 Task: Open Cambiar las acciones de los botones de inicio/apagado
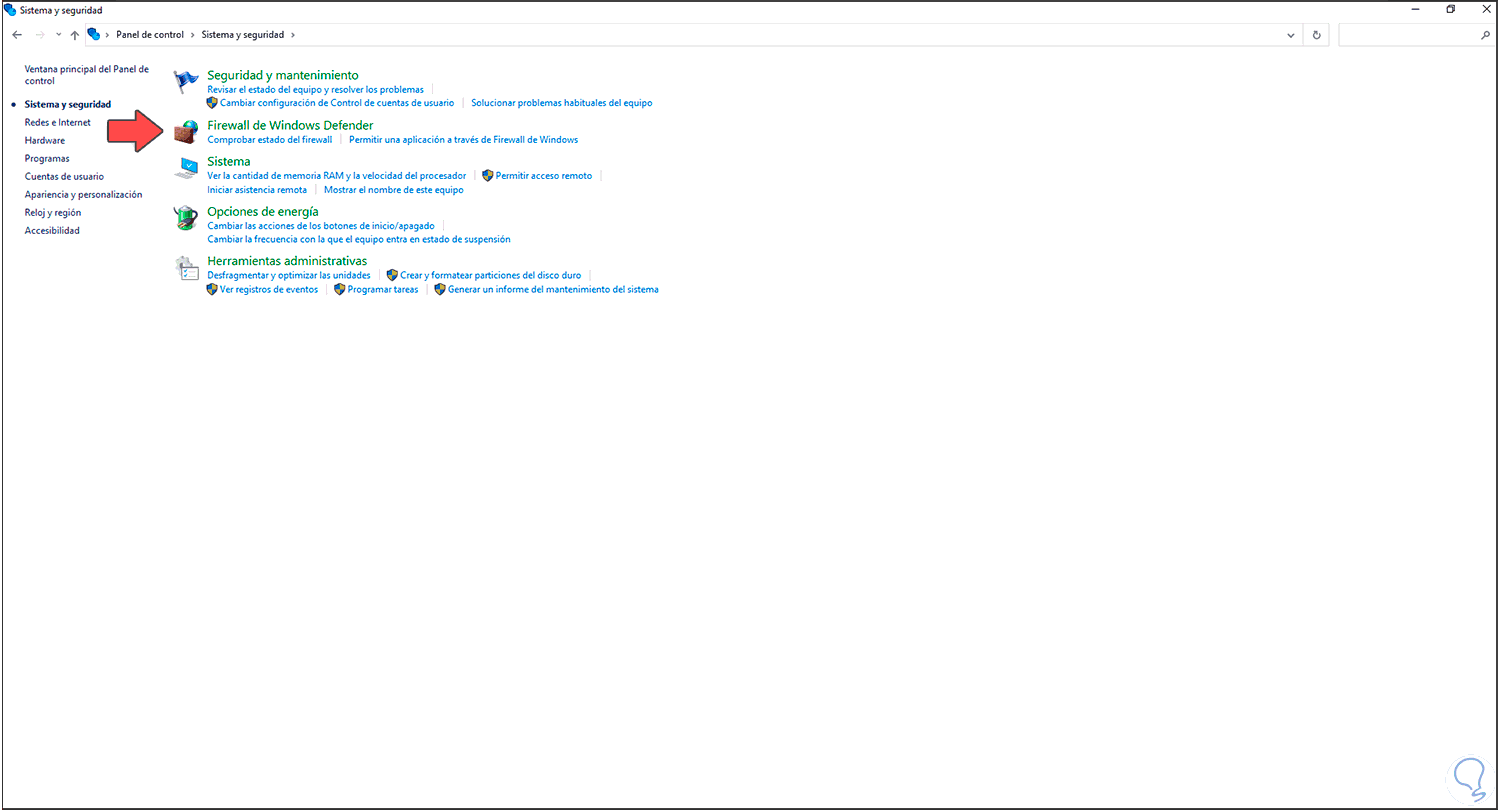pyautogui.click(x=321, y=226)
